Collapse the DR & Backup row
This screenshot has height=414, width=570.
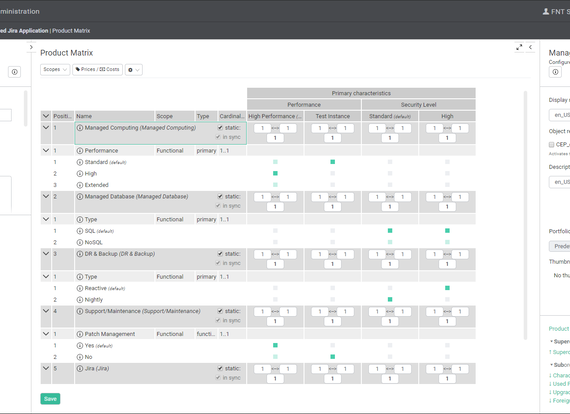46,254
